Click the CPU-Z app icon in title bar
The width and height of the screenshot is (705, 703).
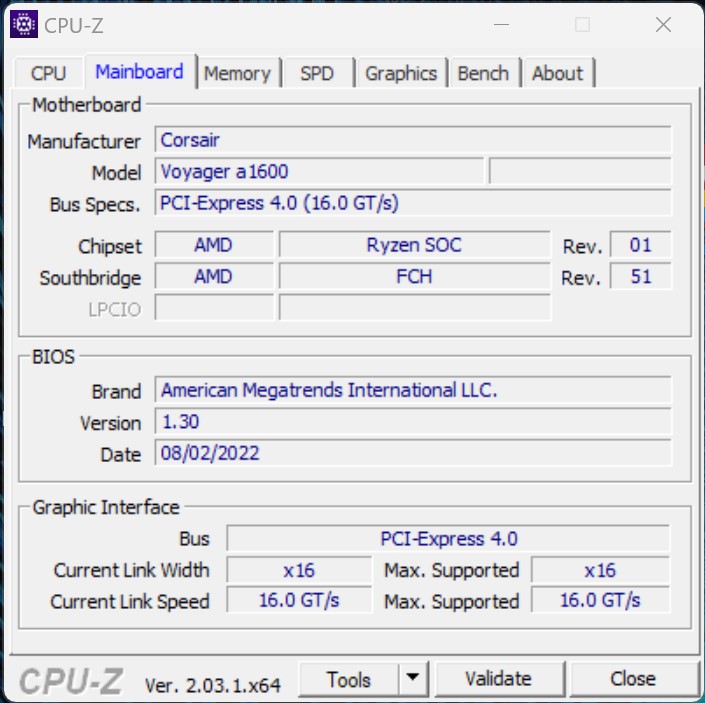pos(23,24)
